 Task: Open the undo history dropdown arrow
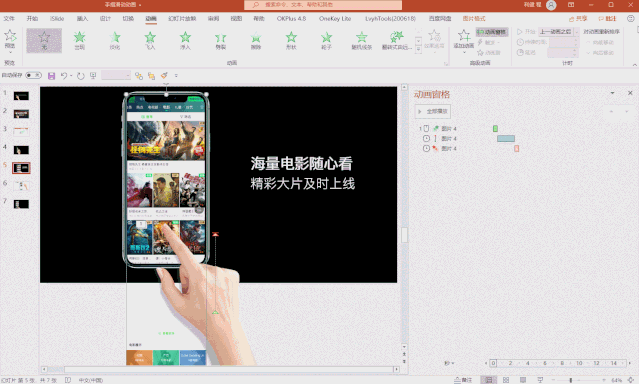71,76
